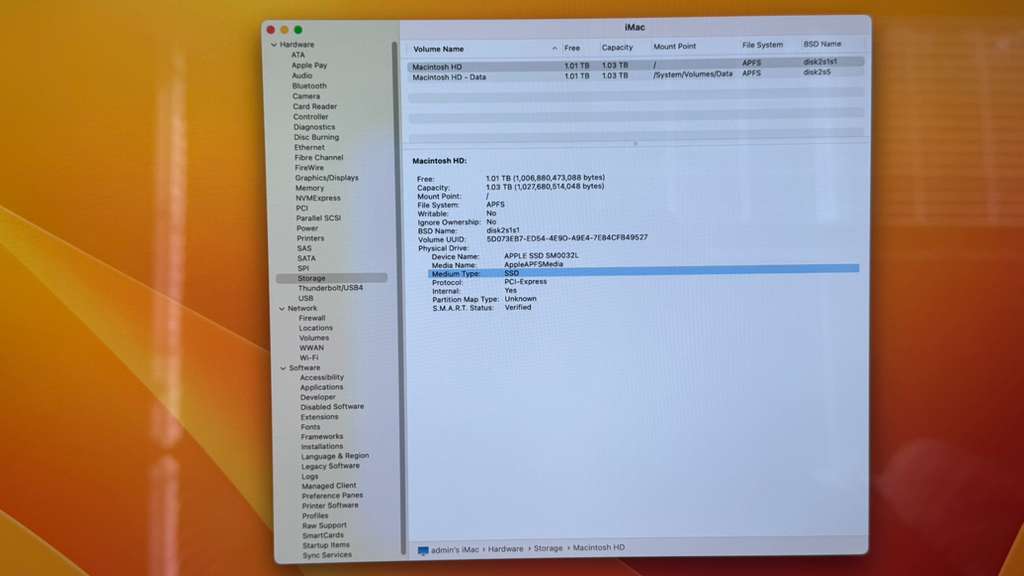Collapse the Software section triangle
The width and height of the screenshot is (1024, 576).
281,368
